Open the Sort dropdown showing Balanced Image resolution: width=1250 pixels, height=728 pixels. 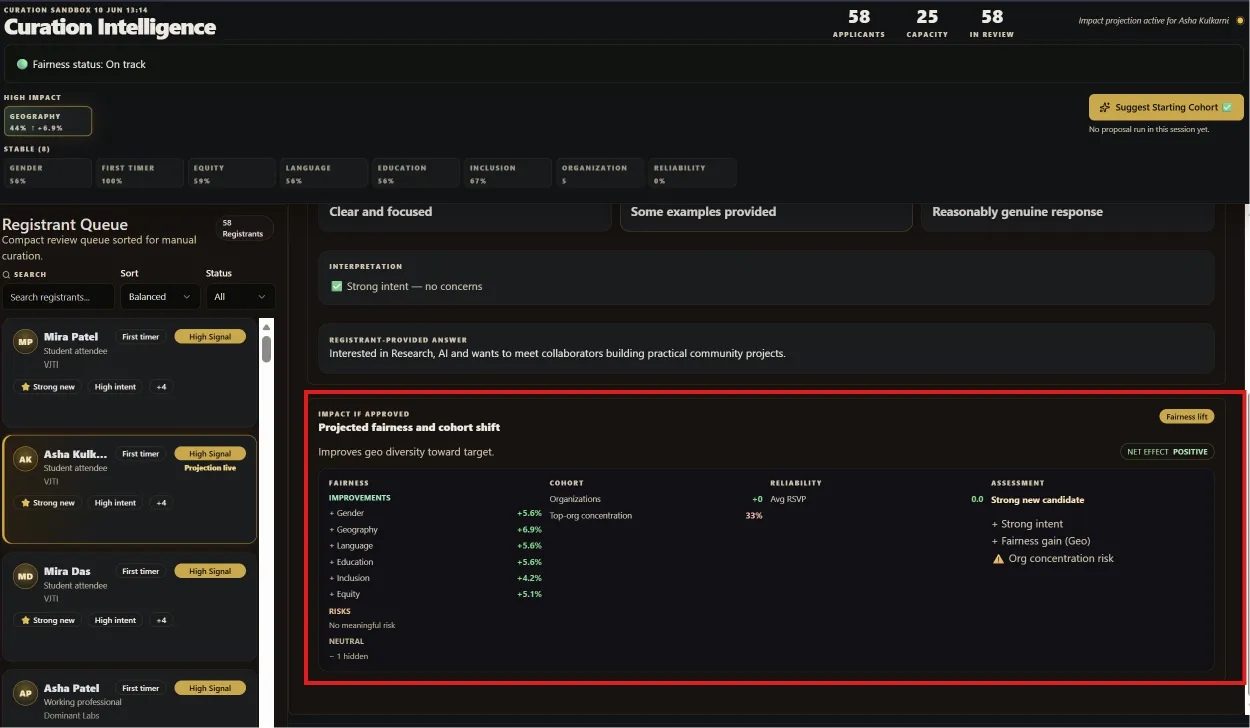[x=160, y=297]
